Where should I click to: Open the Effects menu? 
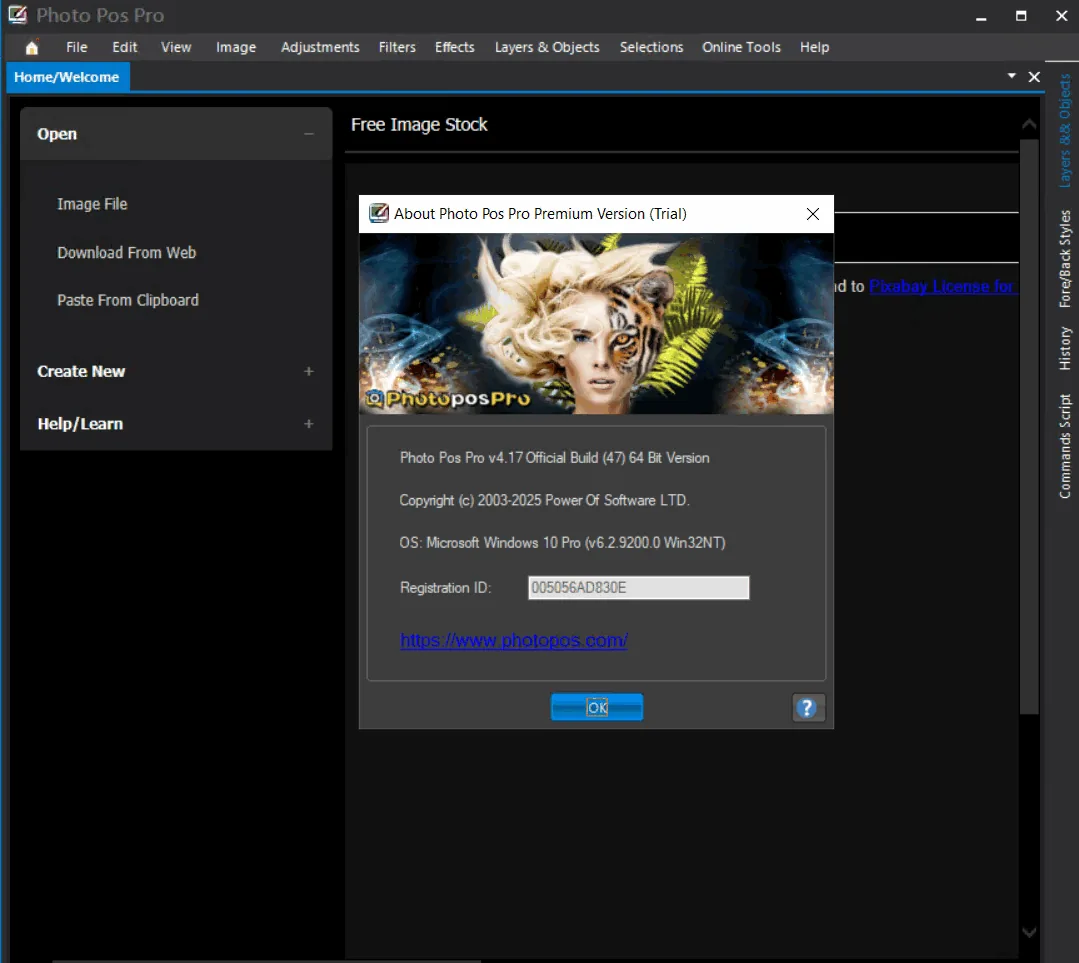[454, 47]
